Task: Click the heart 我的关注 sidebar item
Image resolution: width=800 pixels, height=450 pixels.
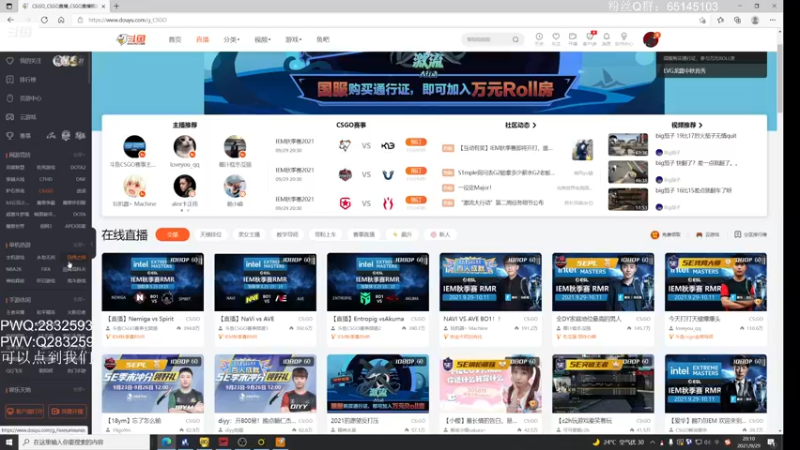Action: (23, 61)
